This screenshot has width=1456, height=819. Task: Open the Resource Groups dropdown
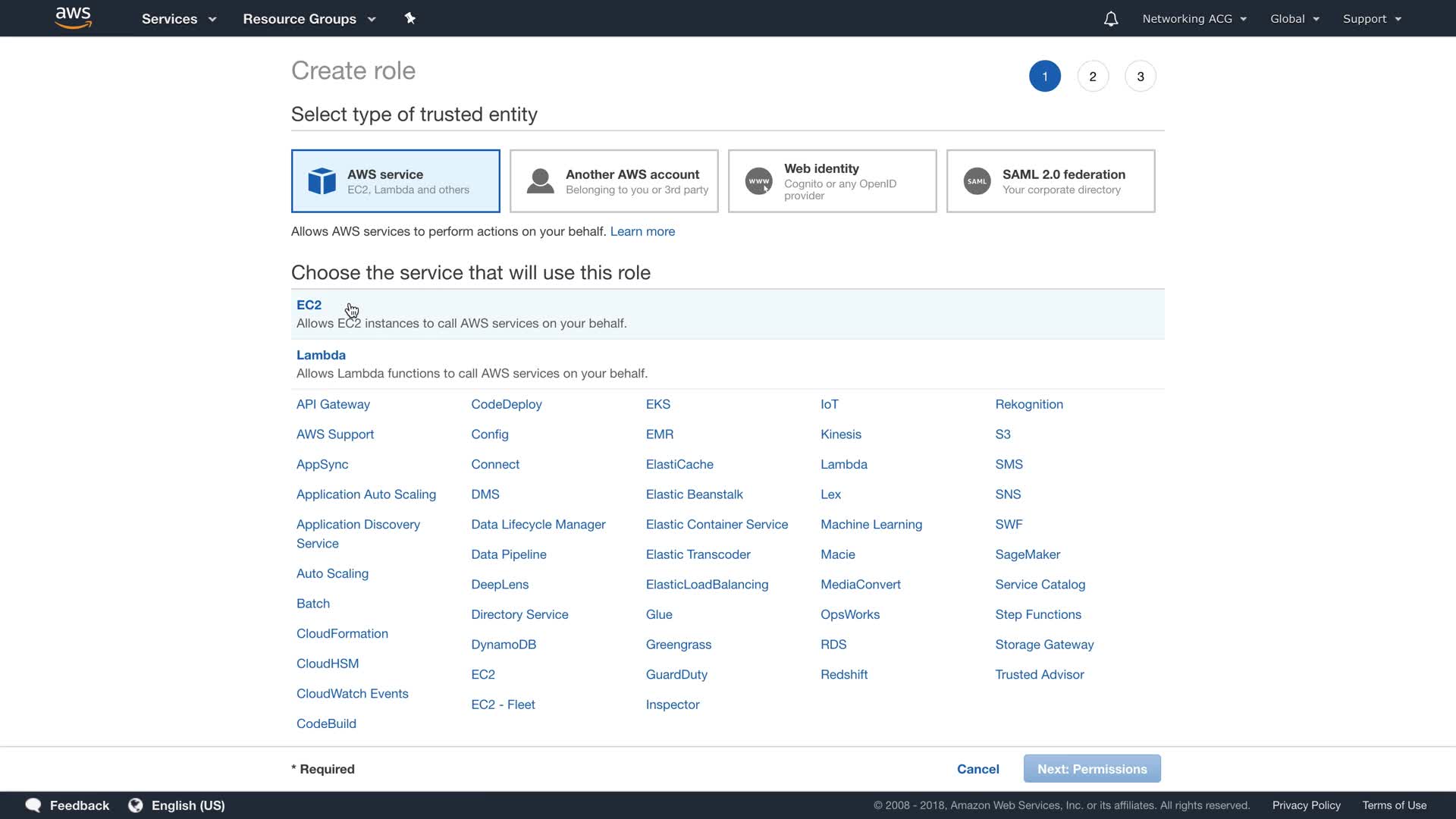coord(309,19)
